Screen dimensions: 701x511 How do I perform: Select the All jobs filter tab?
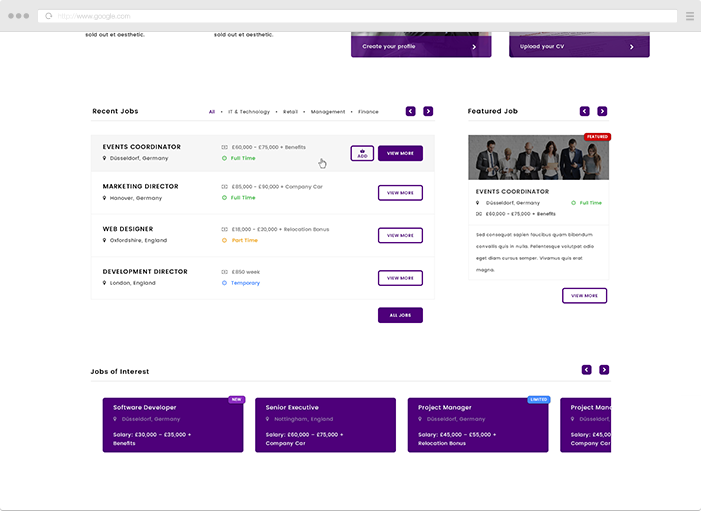(x=212, y=112)
